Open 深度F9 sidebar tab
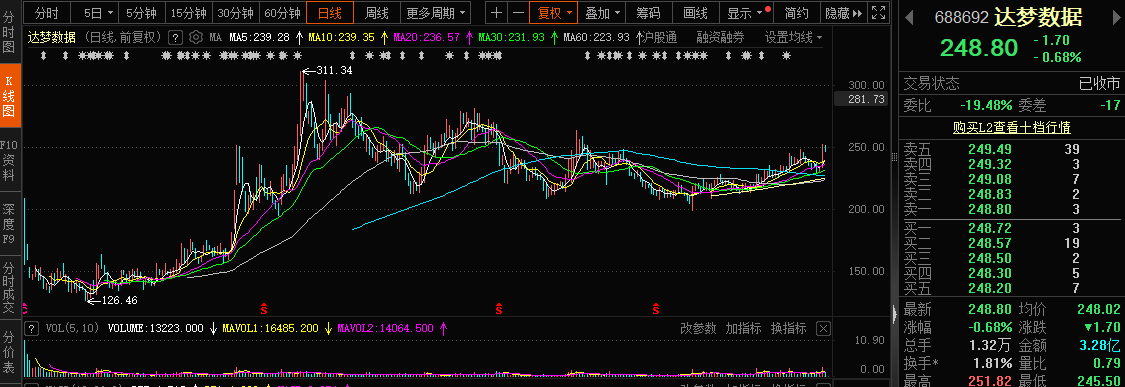1125x387 pixels. click(9, 223)
